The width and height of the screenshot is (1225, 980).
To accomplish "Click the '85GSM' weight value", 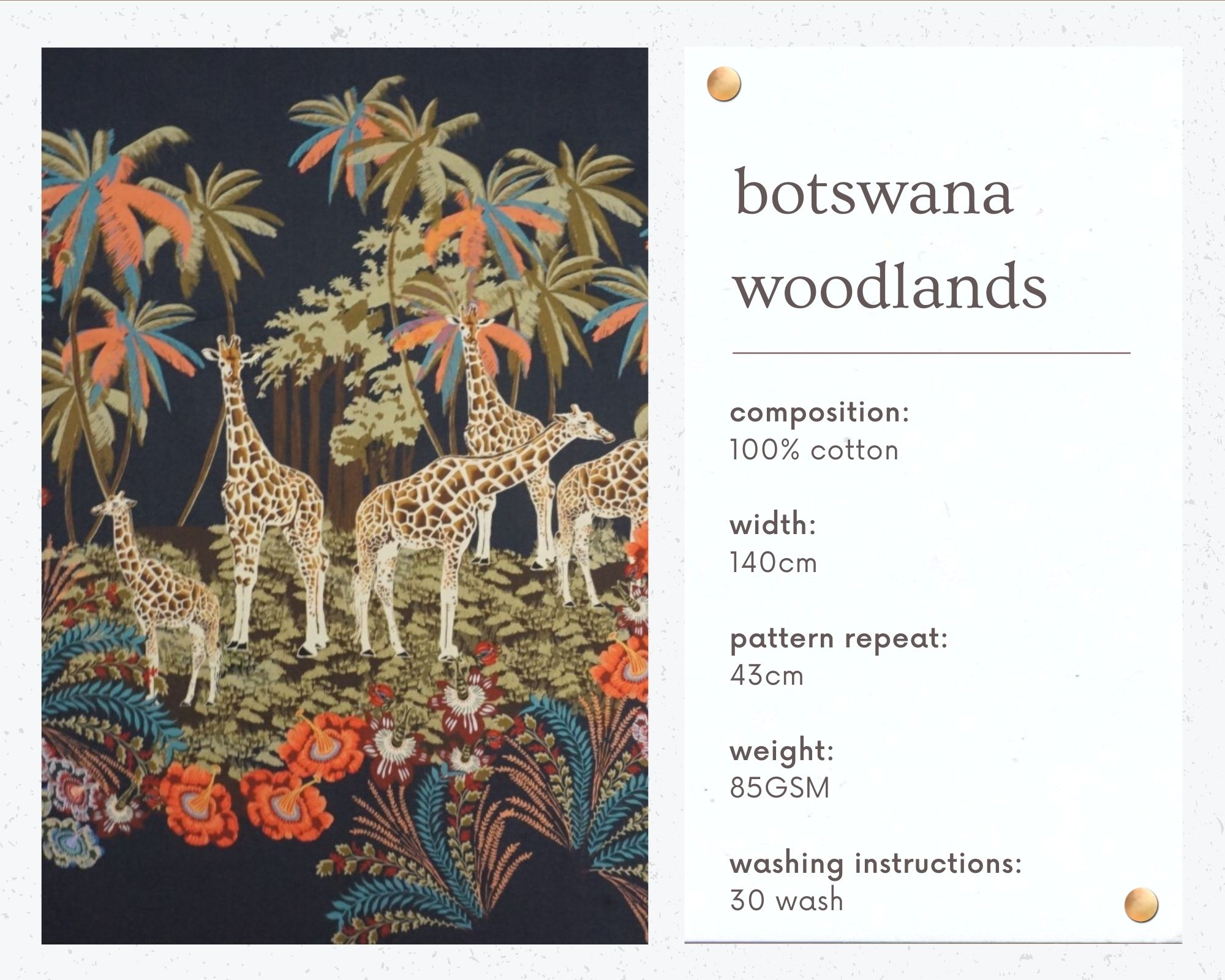I will (x=780, y=788).
